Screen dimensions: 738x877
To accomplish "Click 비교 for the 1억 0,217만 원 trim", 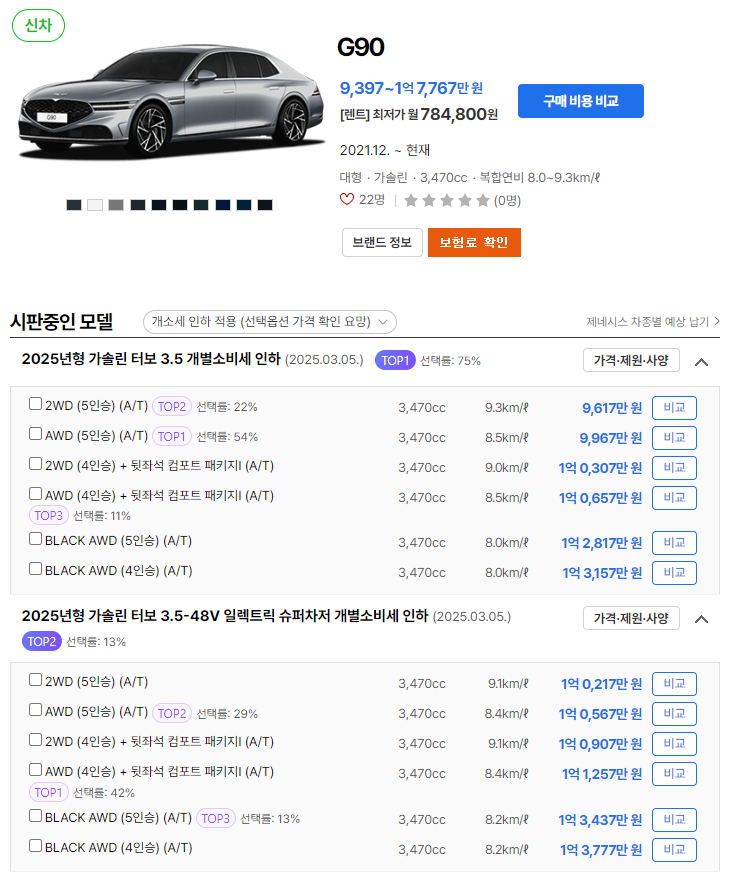I will tap(674, 684).
